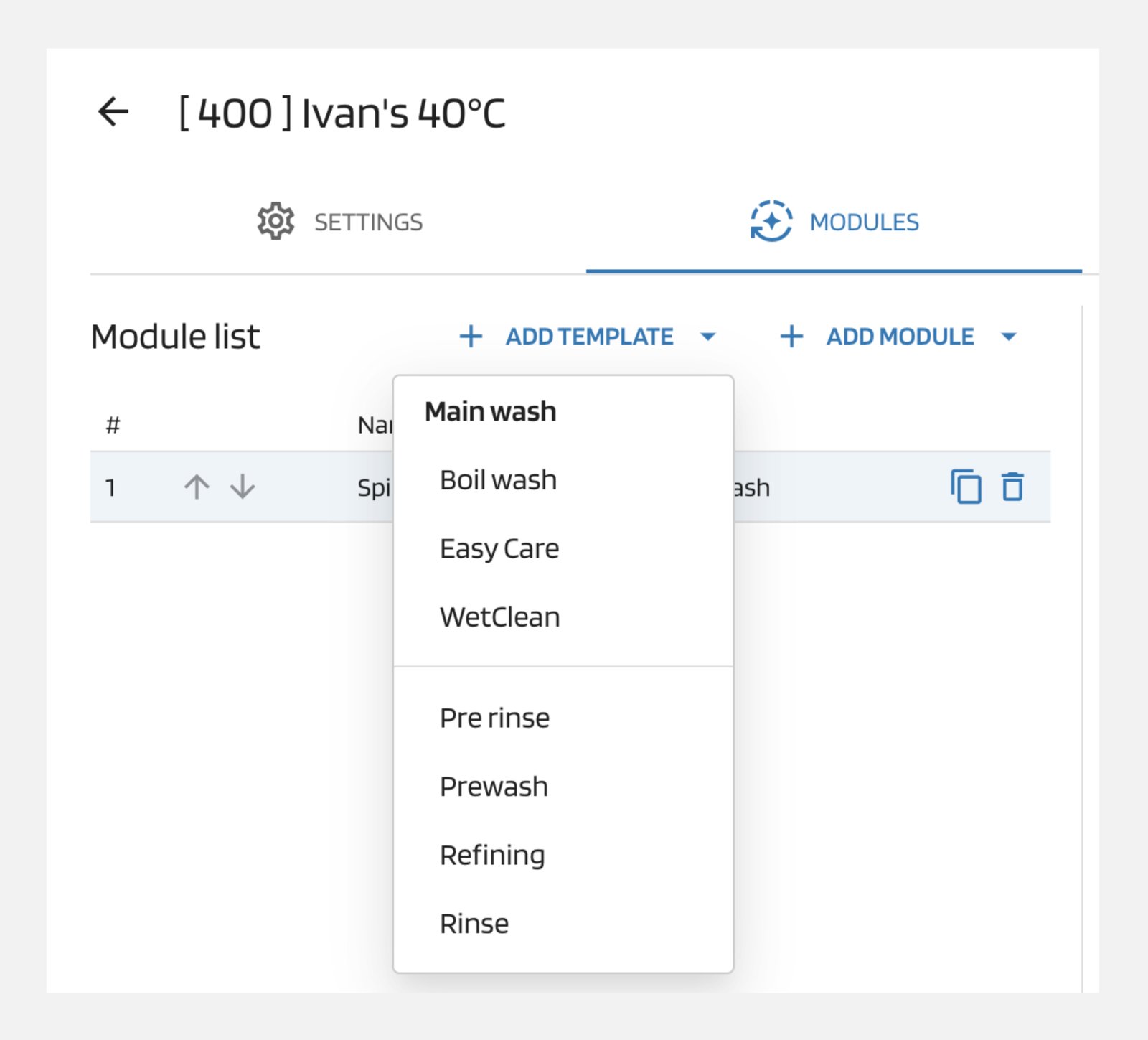The width and height of the screenshot is (1148, 1040).
Task: Click the back arrow icon
Action: point(113,112)
